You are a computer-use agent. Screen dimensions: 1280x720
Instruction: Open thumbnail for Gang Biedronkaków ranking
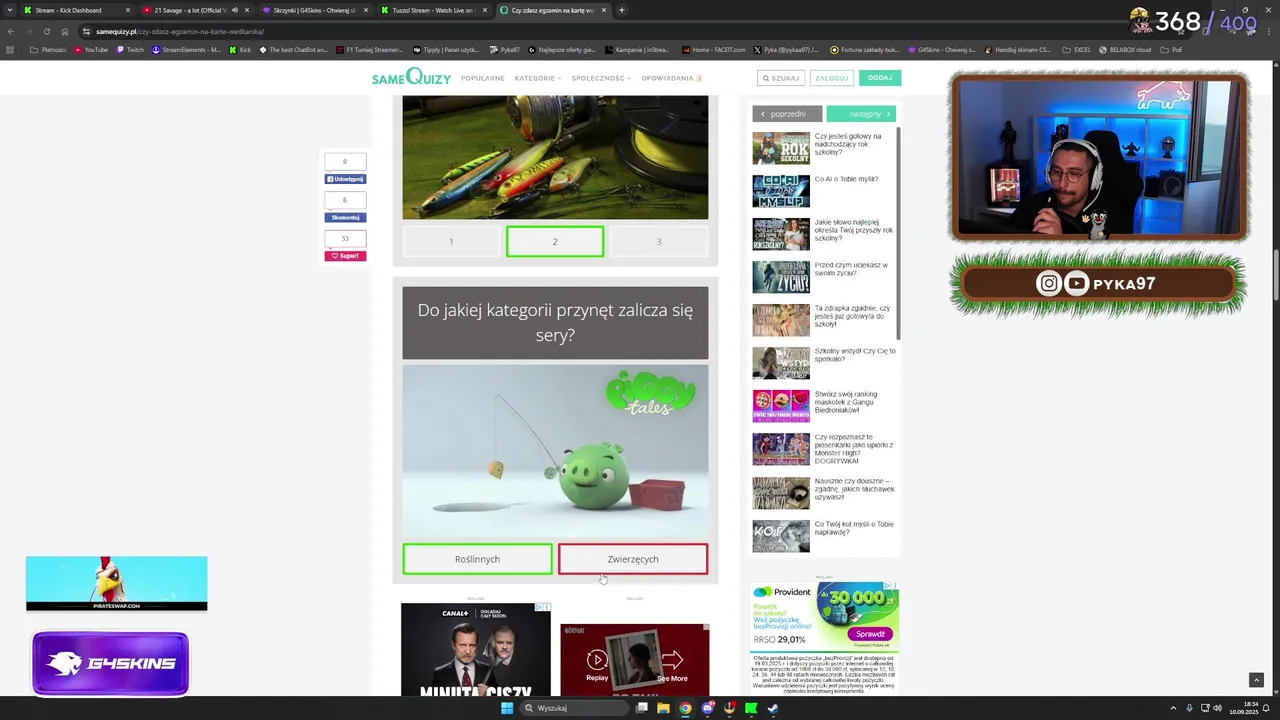tap(781, 406)
